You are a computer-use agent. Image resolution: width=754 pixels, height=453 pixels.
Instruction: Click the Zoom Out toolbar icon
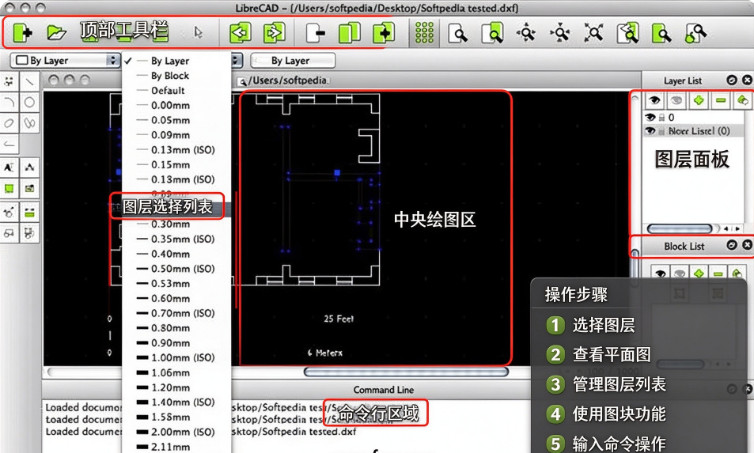pos(560,33)
